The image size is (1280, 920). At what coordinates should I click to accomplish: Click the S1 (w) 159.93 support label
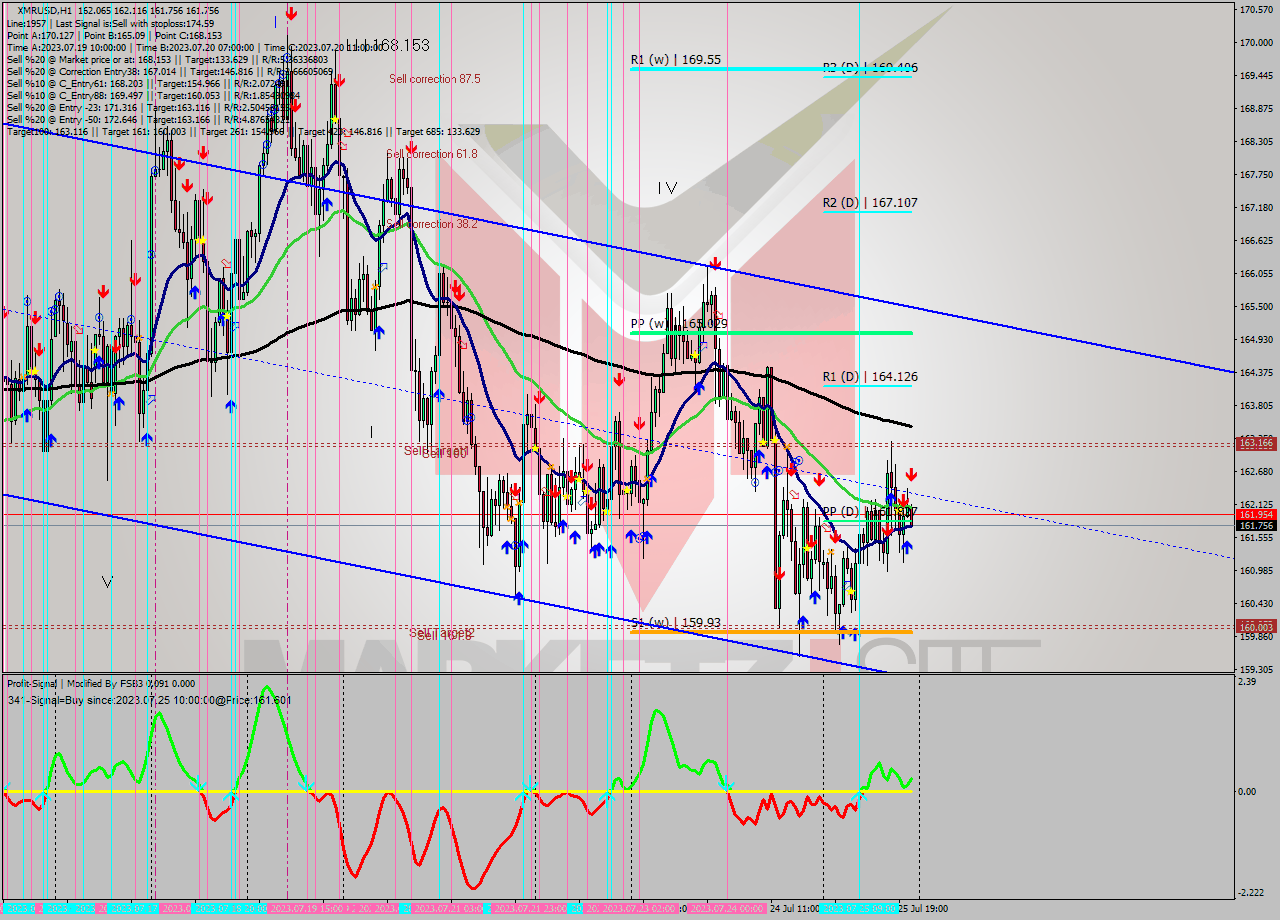coord(675,622)
